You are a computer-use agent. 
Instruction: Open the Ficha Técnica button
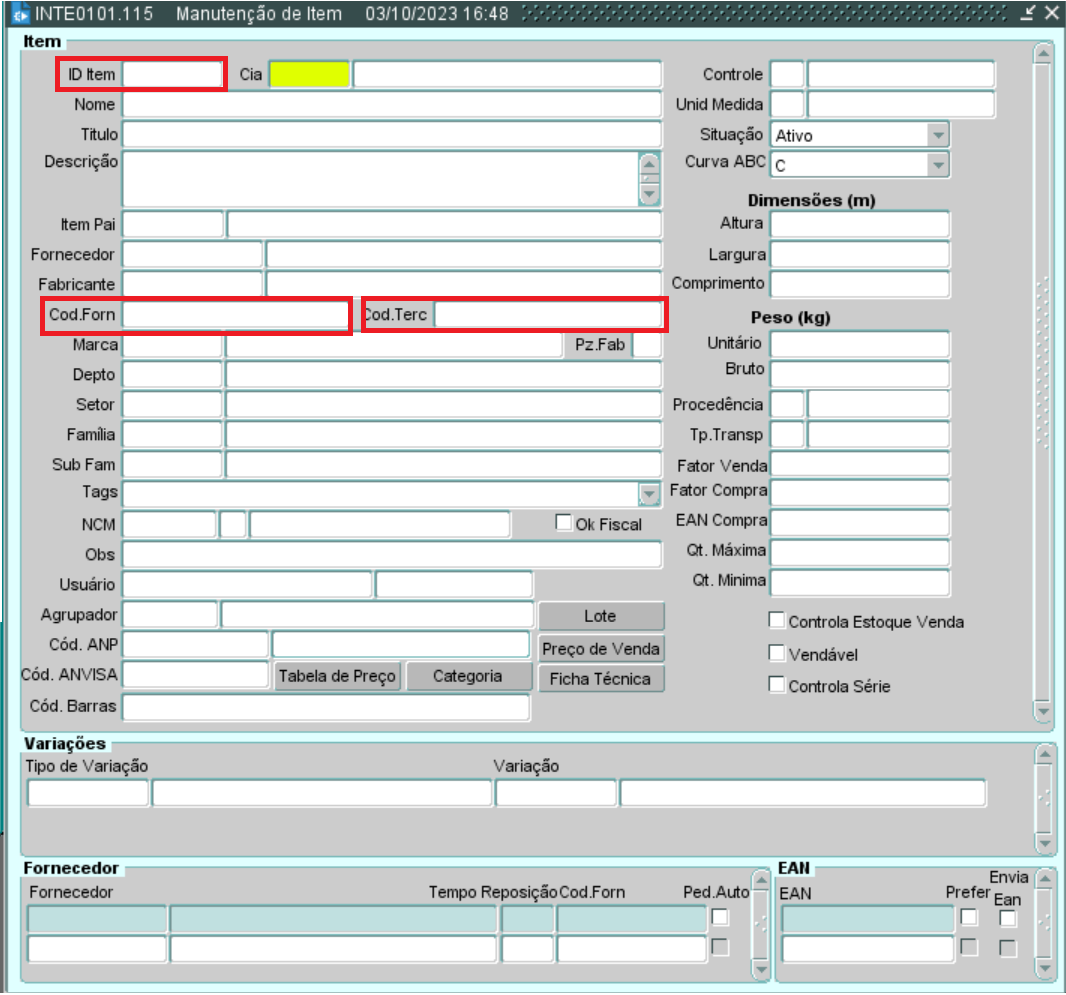pyautogui.click(x=601, y=679)
